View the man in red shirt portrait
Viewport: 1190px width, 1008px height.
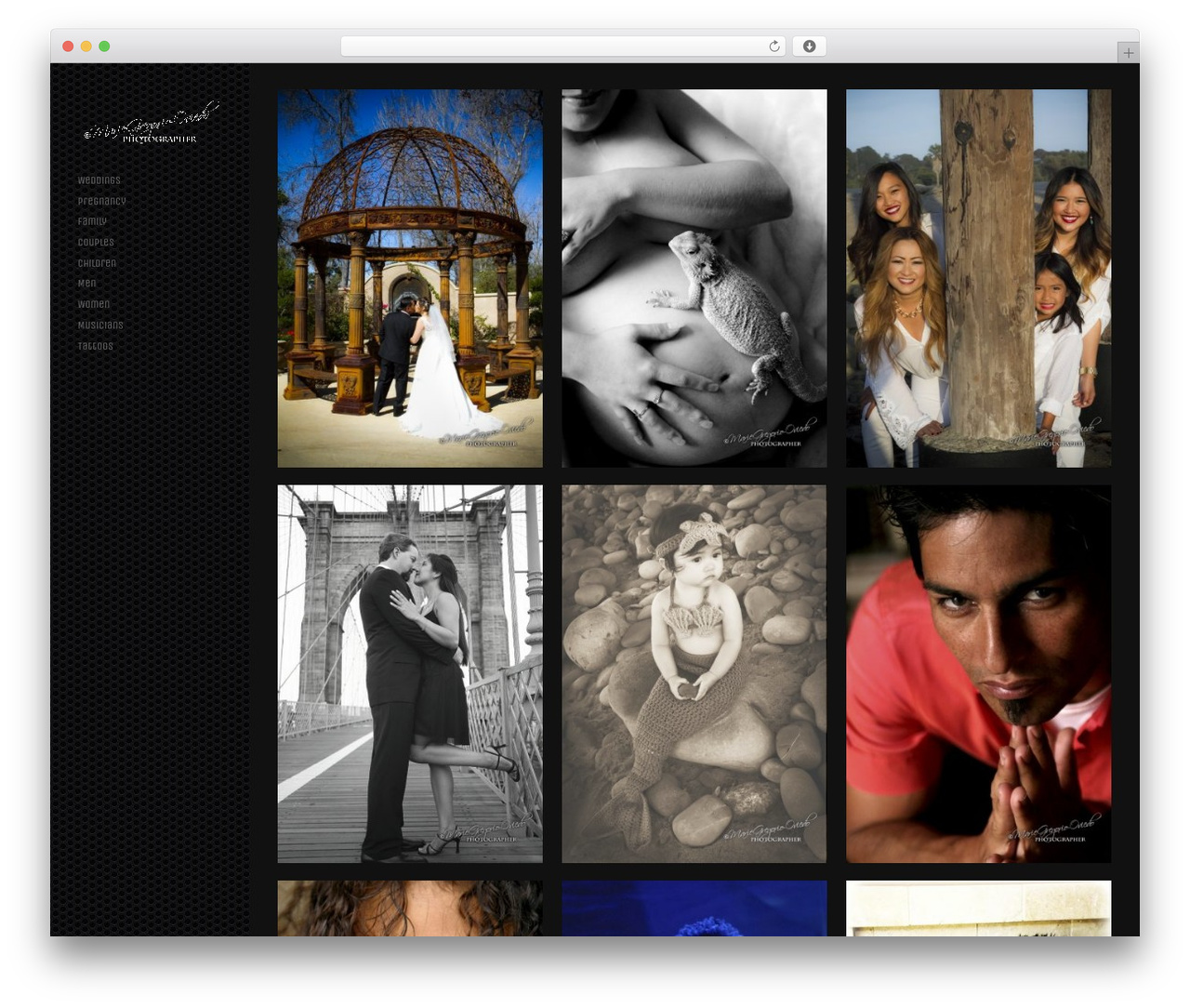click(979, 674)
